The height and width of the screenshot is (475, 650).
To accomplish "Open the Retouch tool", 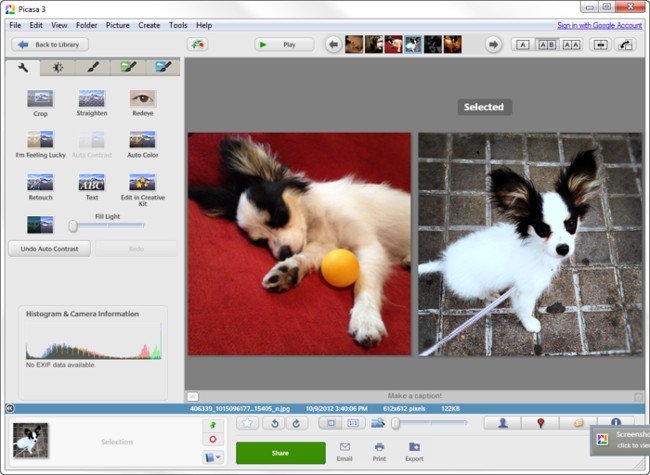I will click(x=40, y=182).
